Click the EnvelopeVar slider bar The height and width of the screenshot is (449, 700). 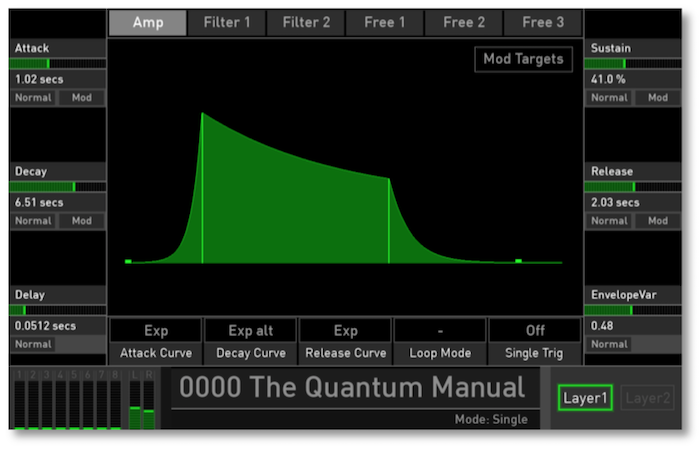pos(633,310)
